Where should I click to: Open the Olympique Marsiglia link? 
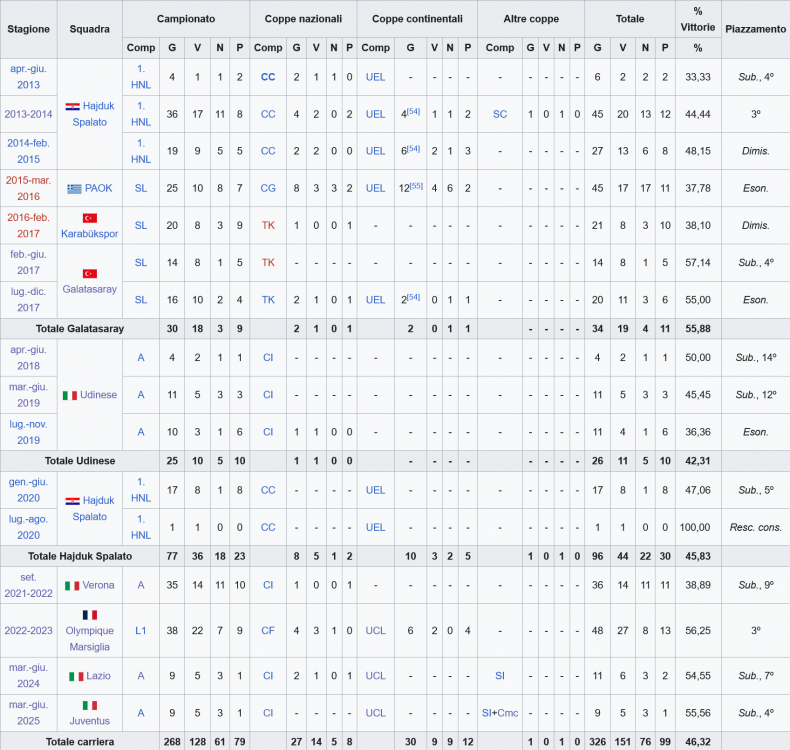90,639
